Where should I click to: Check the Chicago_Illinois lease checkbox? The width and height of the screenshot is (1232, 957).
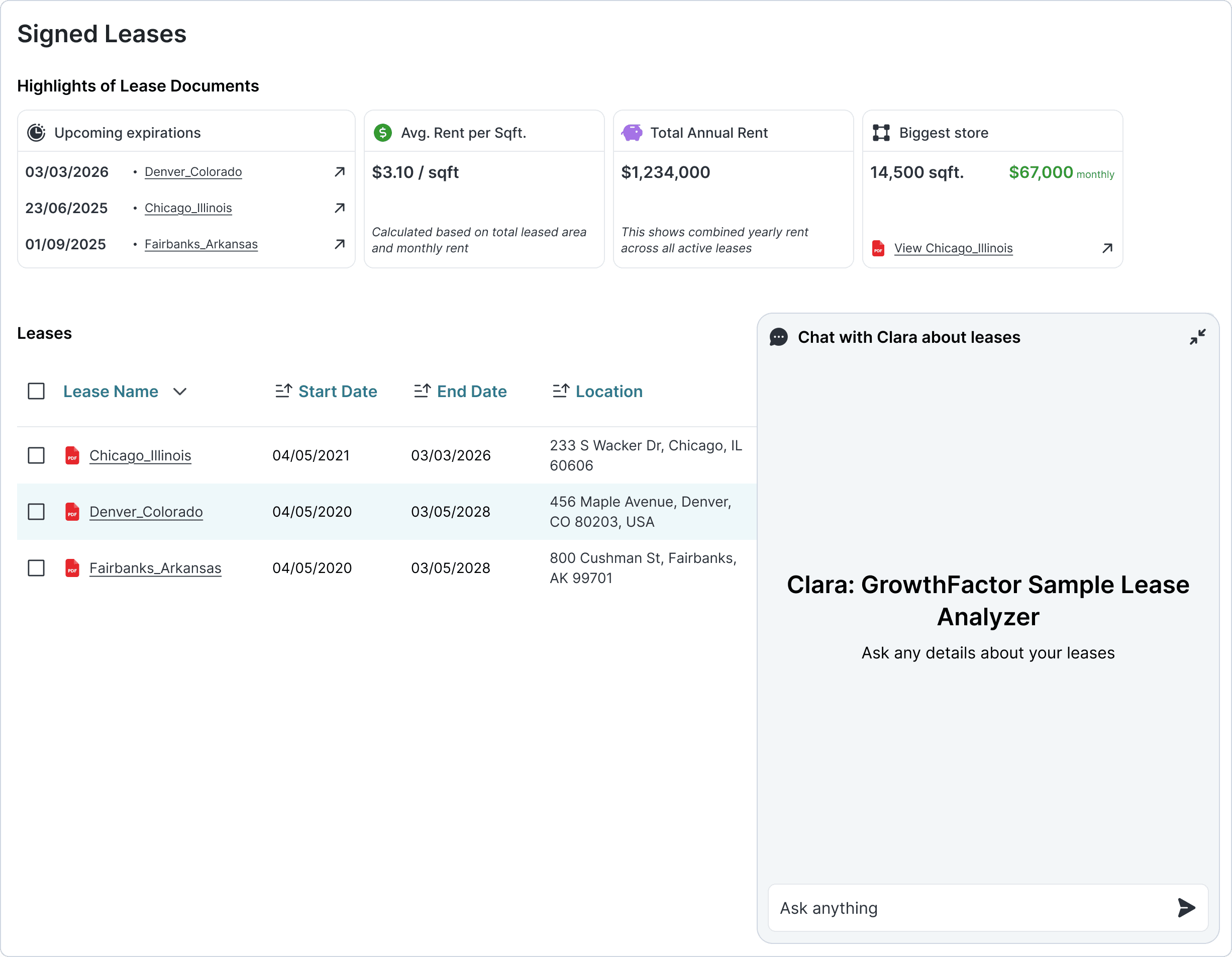pos(36,455)
